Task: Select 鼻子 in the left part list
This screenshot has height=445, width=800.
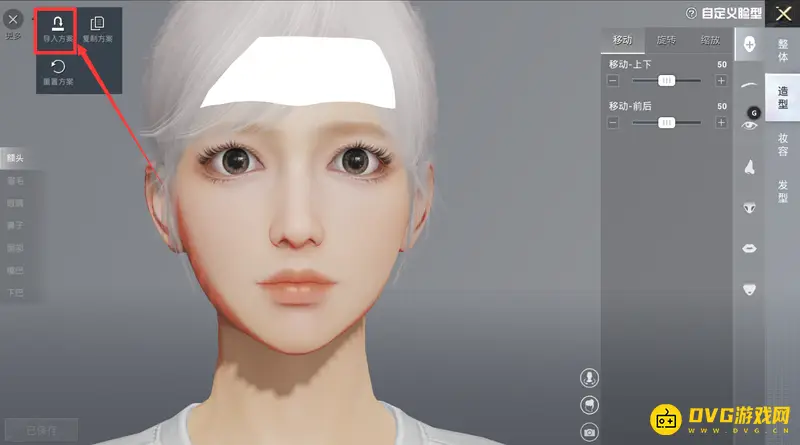Action: pos(15,225)
